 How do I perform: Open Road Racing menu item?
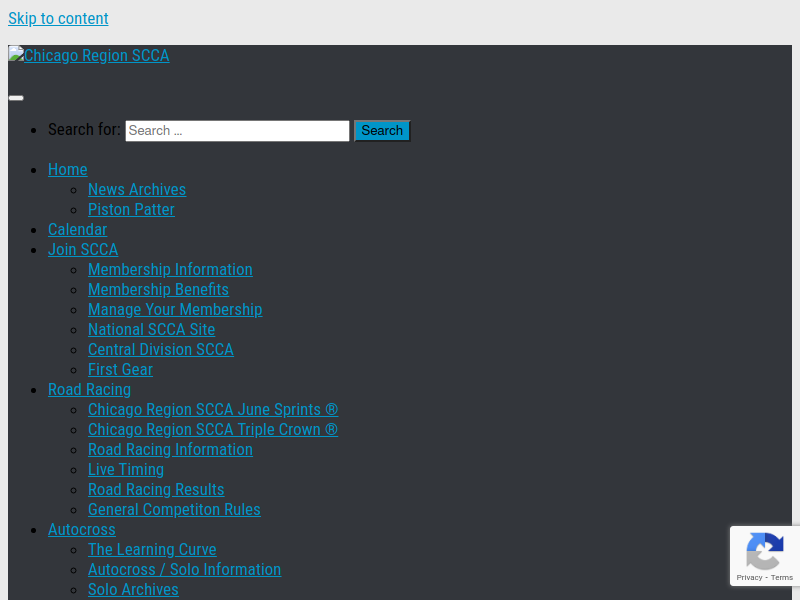pos(89,389)
